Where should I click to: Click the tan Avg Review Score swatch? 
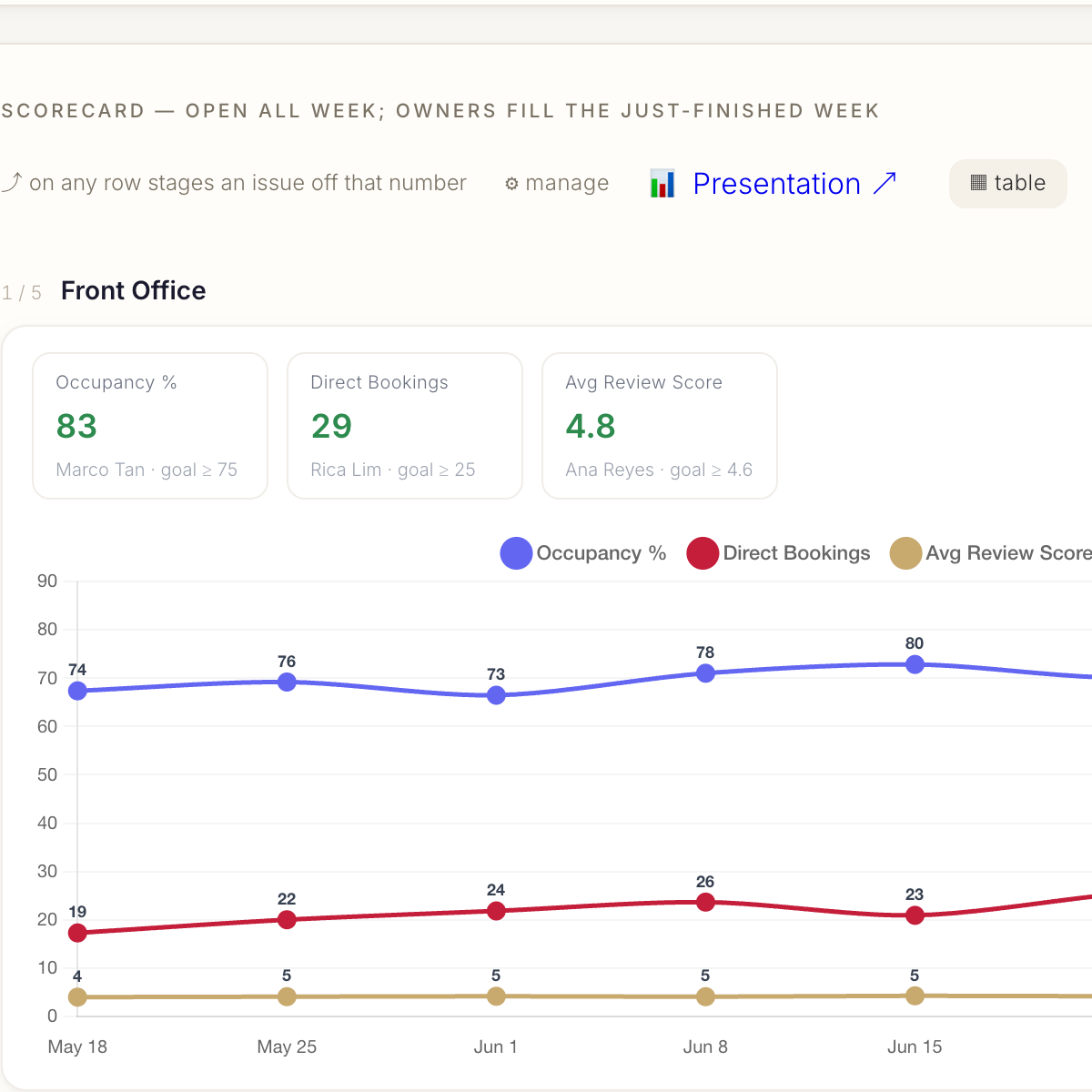pos(905,553)
